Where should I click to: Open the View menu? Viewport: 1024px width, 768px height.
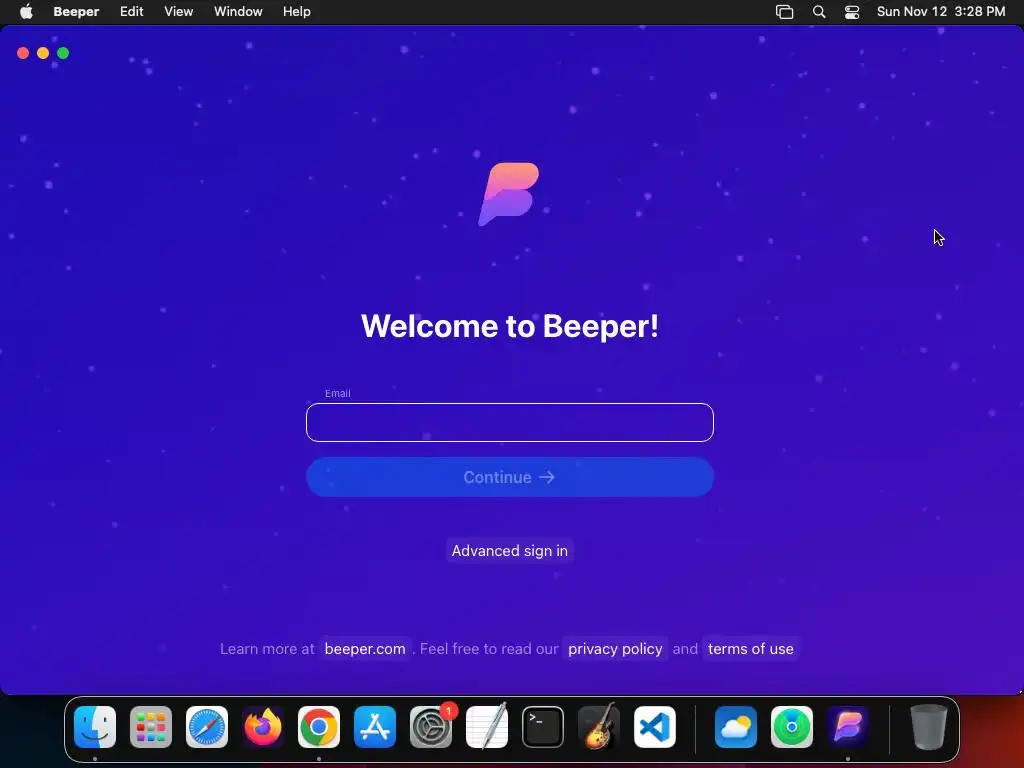click(178, 12)
